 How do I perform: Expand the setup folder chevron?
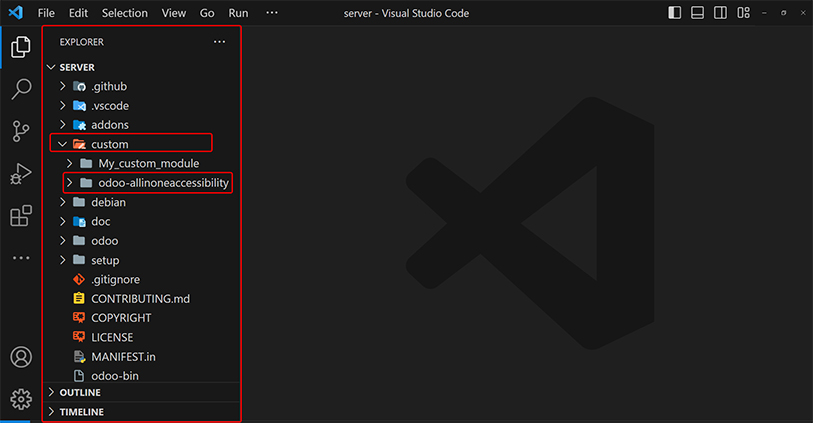point(62,260)
